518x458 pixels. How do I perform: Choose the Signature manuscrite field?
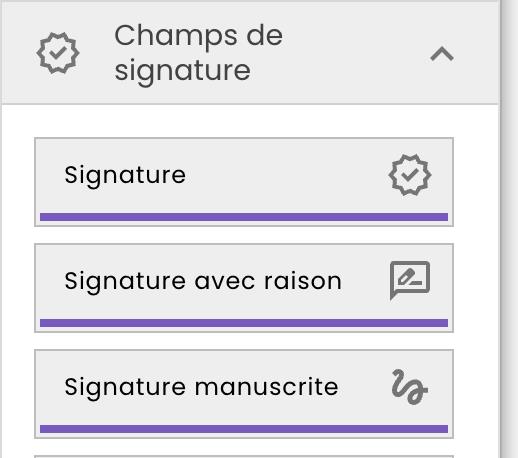244,394
